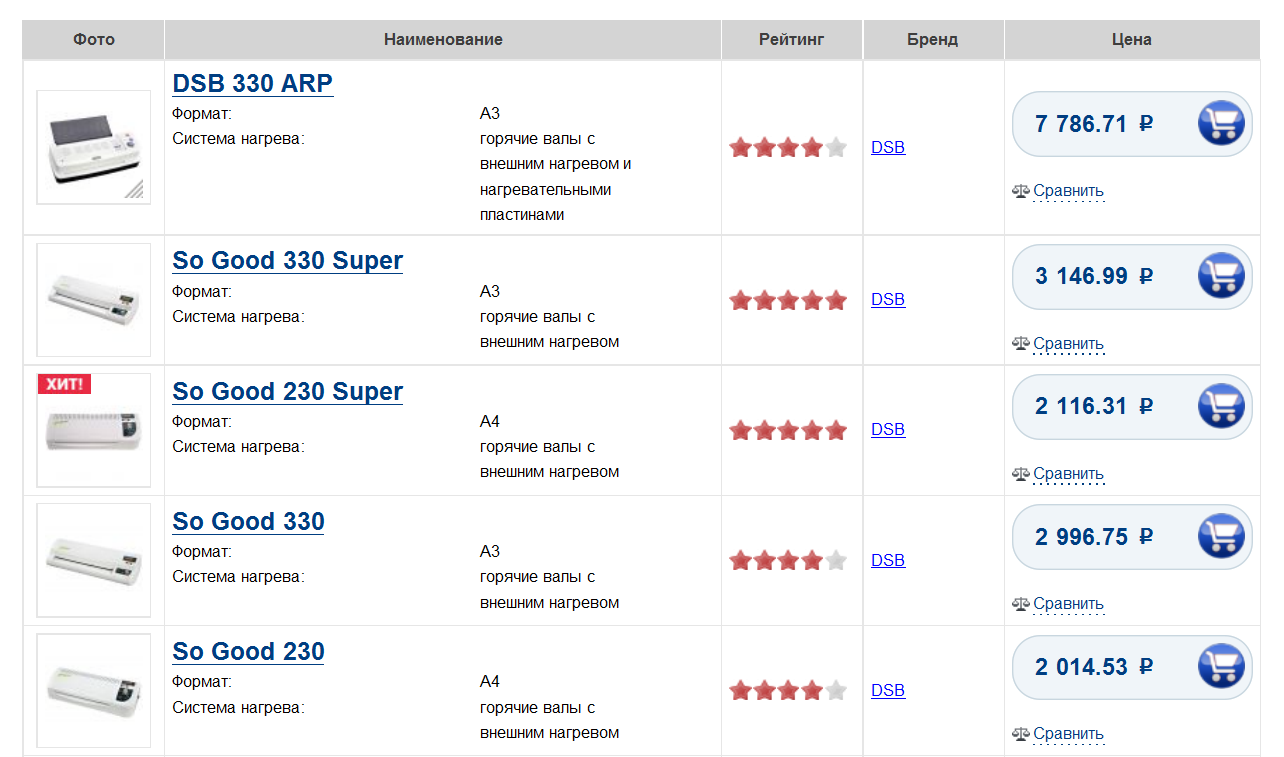Click scales icon in DSB 330 ARP row

coord(1021,190)
